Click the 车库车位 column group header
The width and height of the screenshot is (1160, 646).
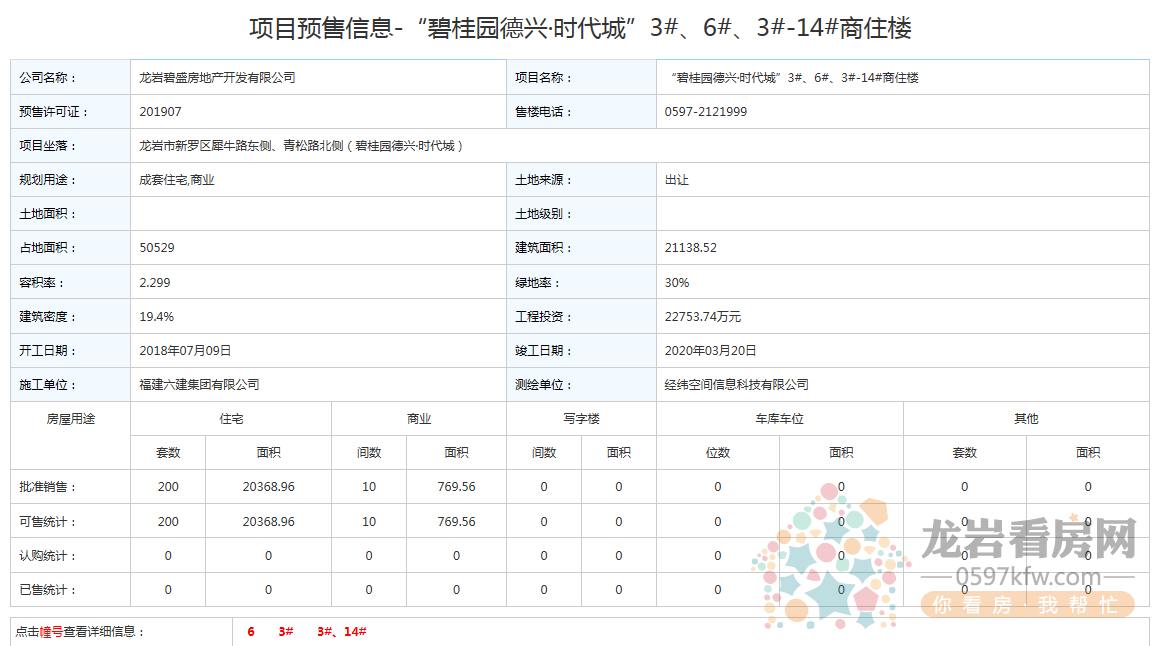pyautogui.click(x=780, y=419)
